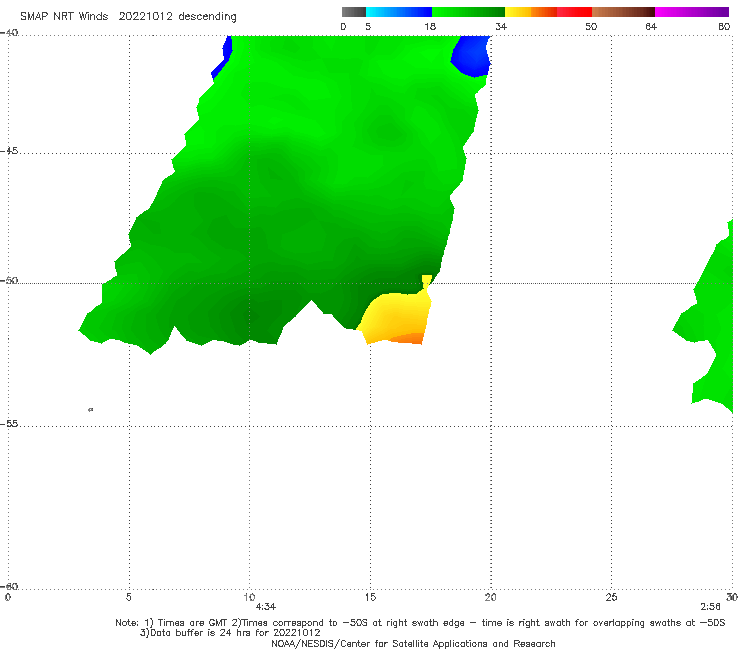Click the green segment of the color bar

468,12
